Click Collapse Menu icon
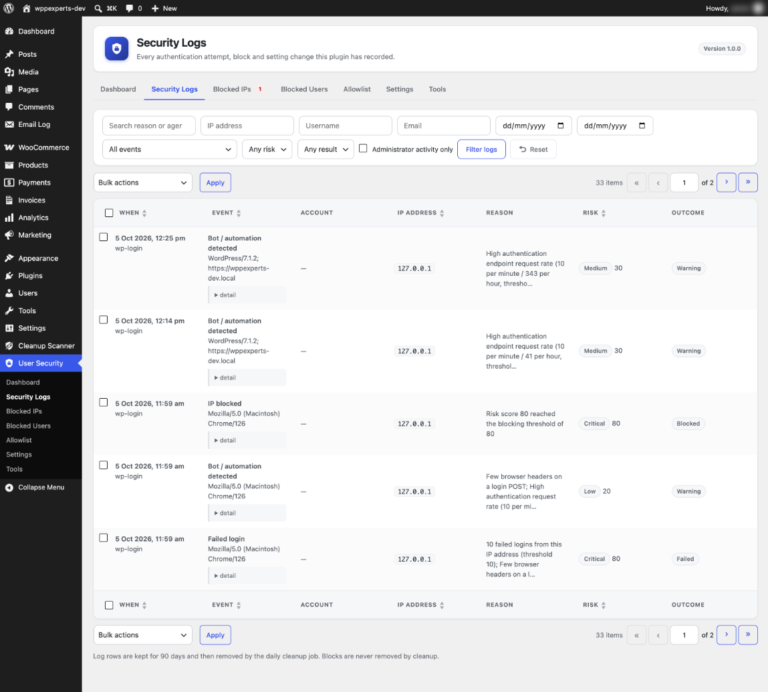Screen dimensions: 768x692 coord(9,487)
